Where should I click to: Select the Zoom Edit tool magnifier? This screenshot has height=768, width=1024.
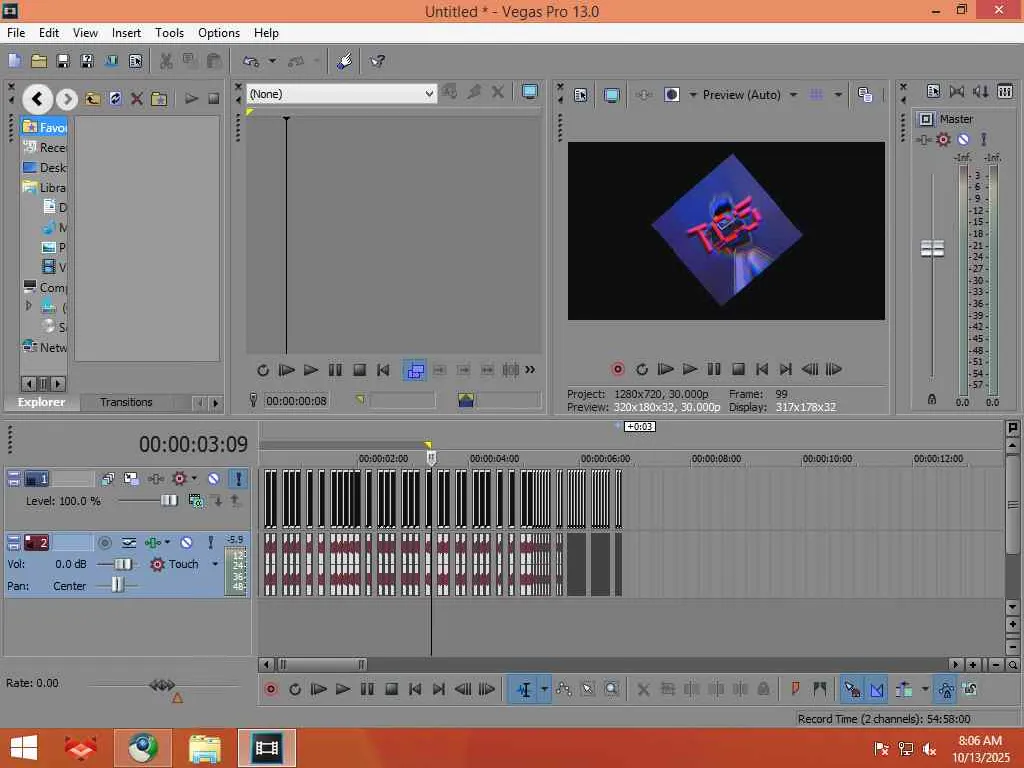(611, 690)
